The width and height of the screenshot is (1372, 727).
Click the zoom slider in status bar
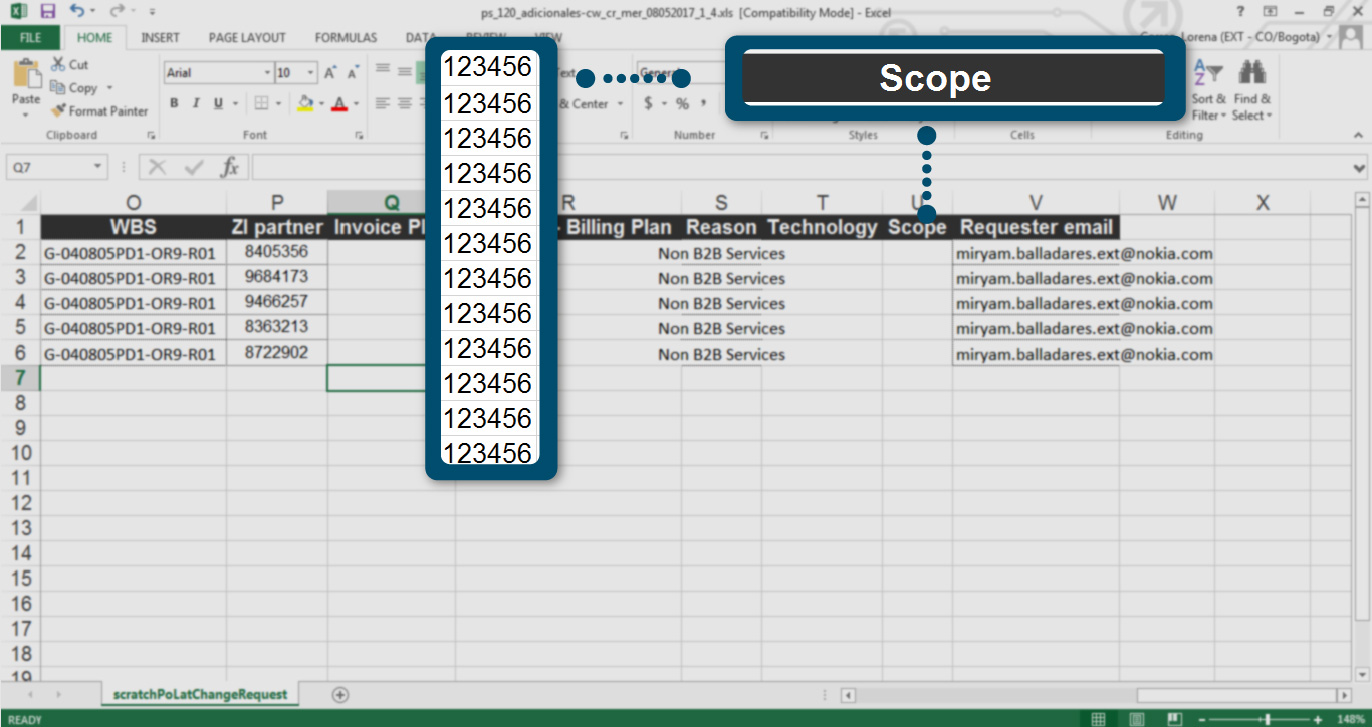click(1268, 719)
